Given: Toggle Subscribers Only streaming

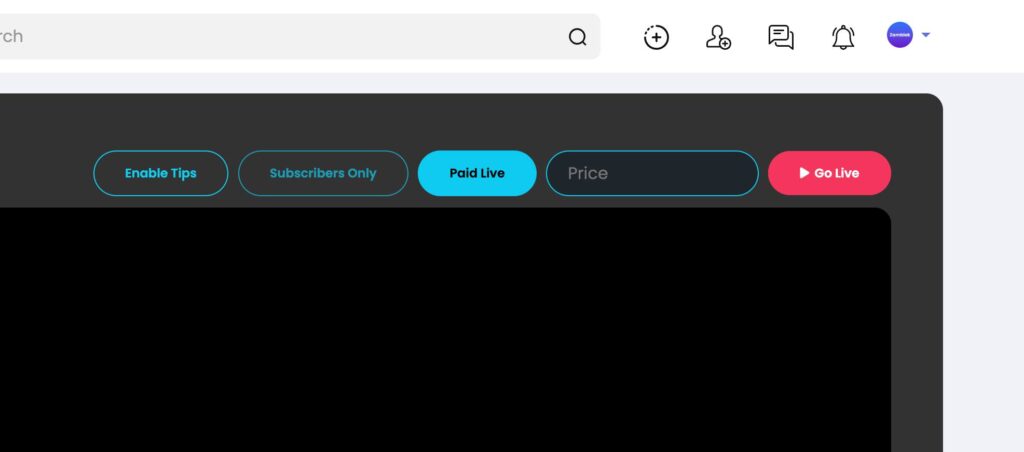Looking at the screenshot, I should click(323, 173).
